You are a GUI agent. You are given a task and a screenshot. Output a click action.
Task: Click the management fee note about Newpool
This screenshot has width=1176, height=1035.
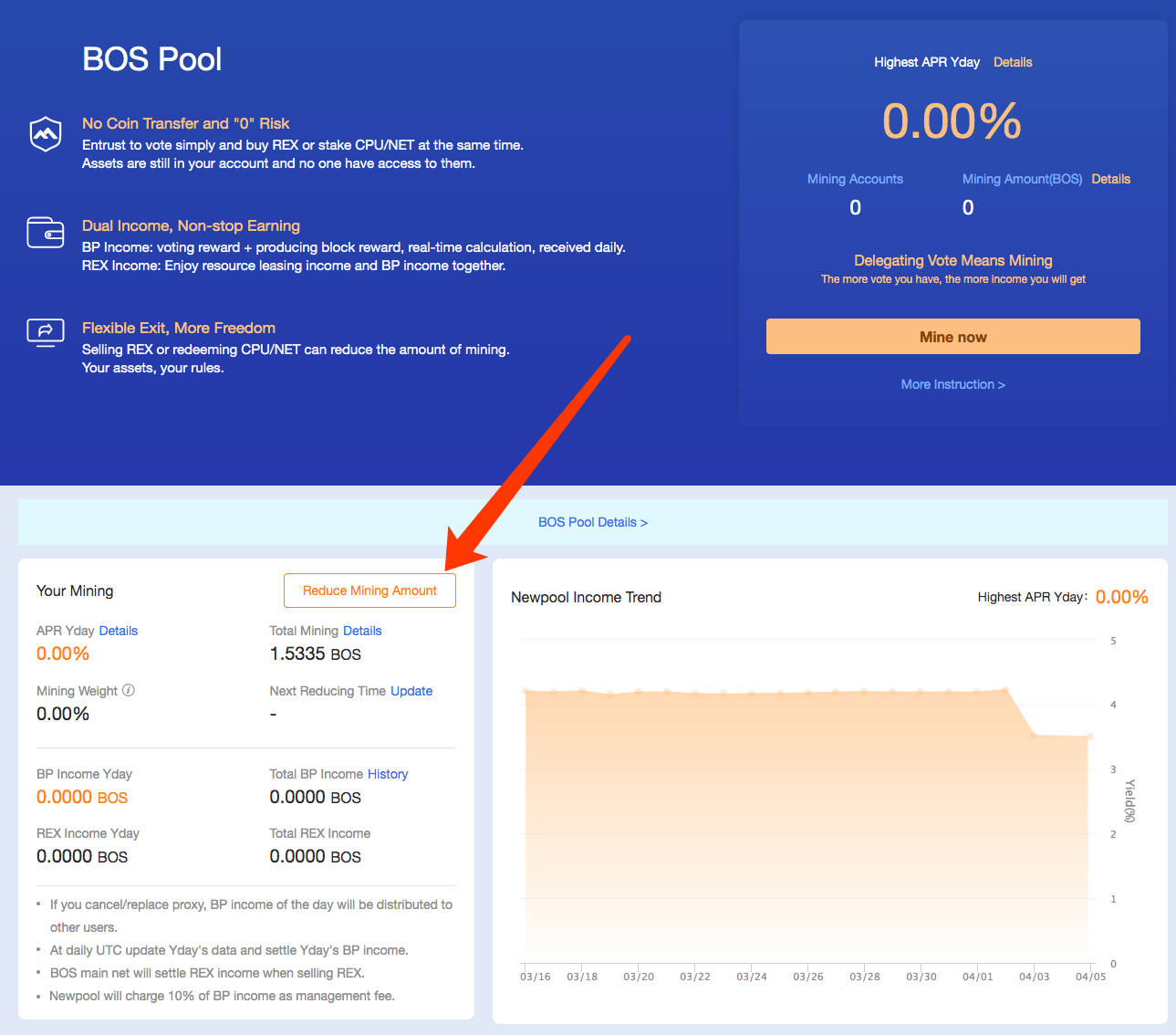(222, 996)
